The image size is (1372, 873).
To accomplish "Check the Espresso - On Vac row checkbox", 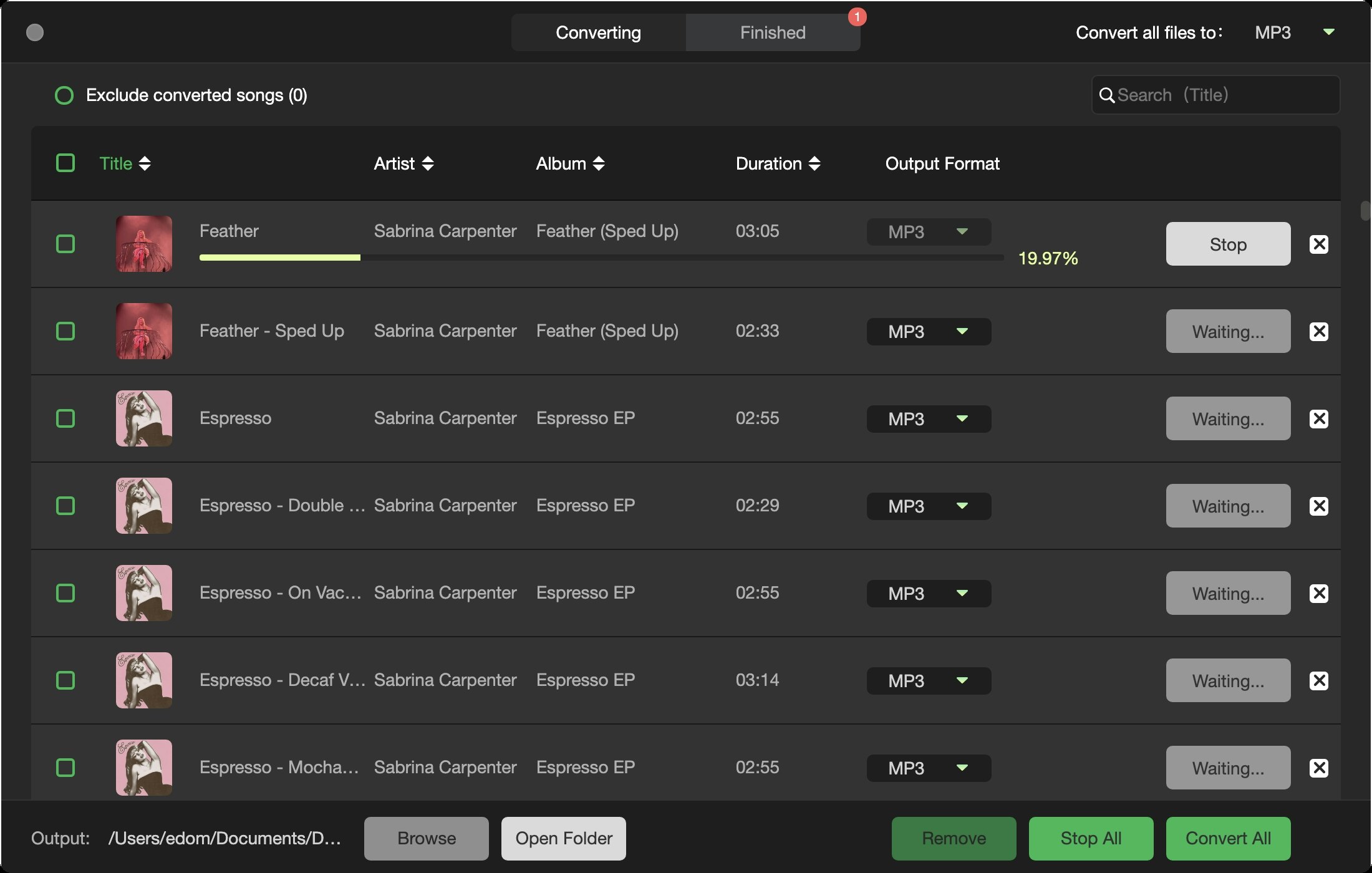I will point(65,593).
